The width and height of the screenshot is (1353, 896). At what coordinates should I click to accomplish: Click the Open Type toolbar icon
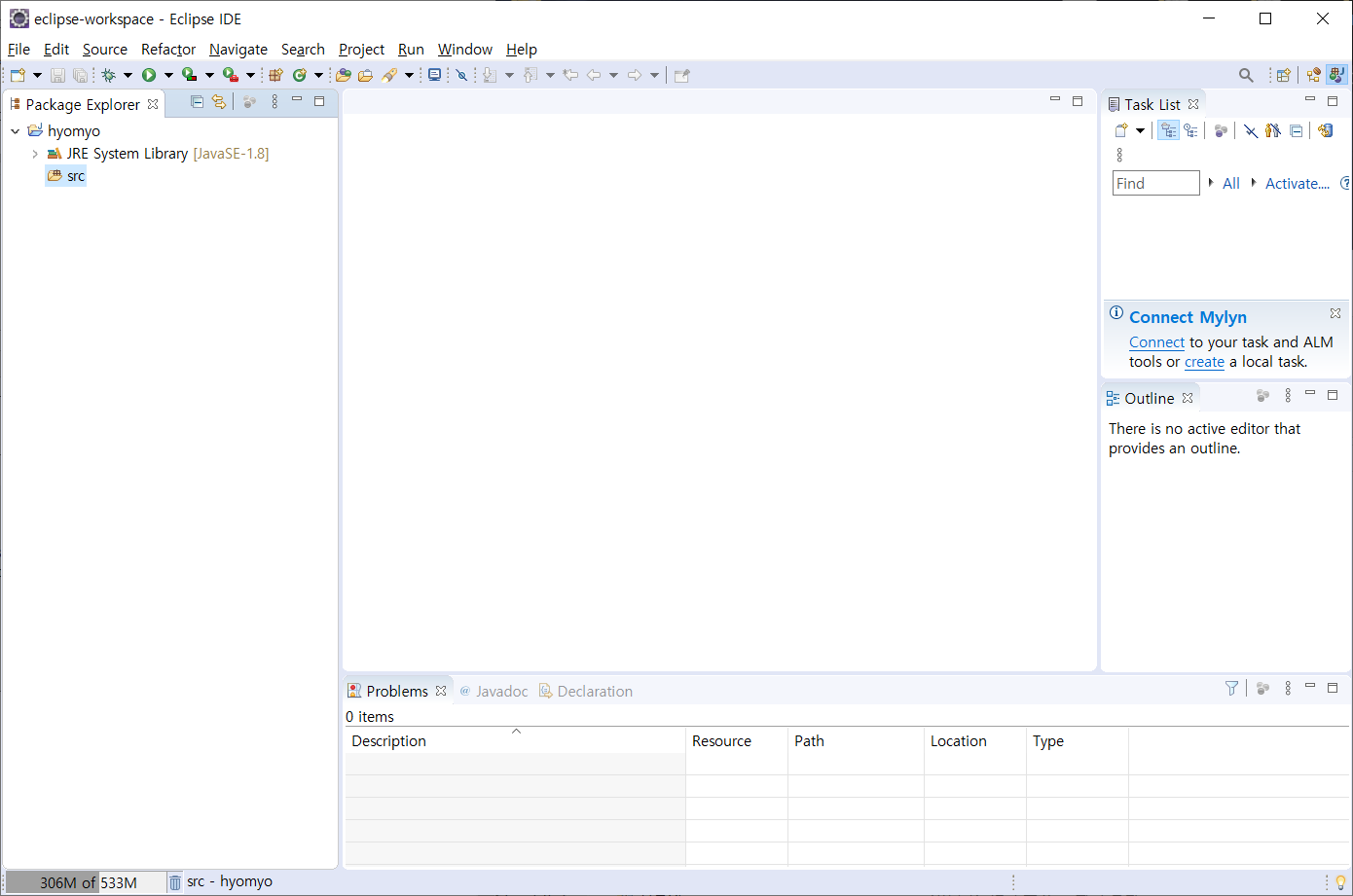pyautogui.click(x=344, y=75)
